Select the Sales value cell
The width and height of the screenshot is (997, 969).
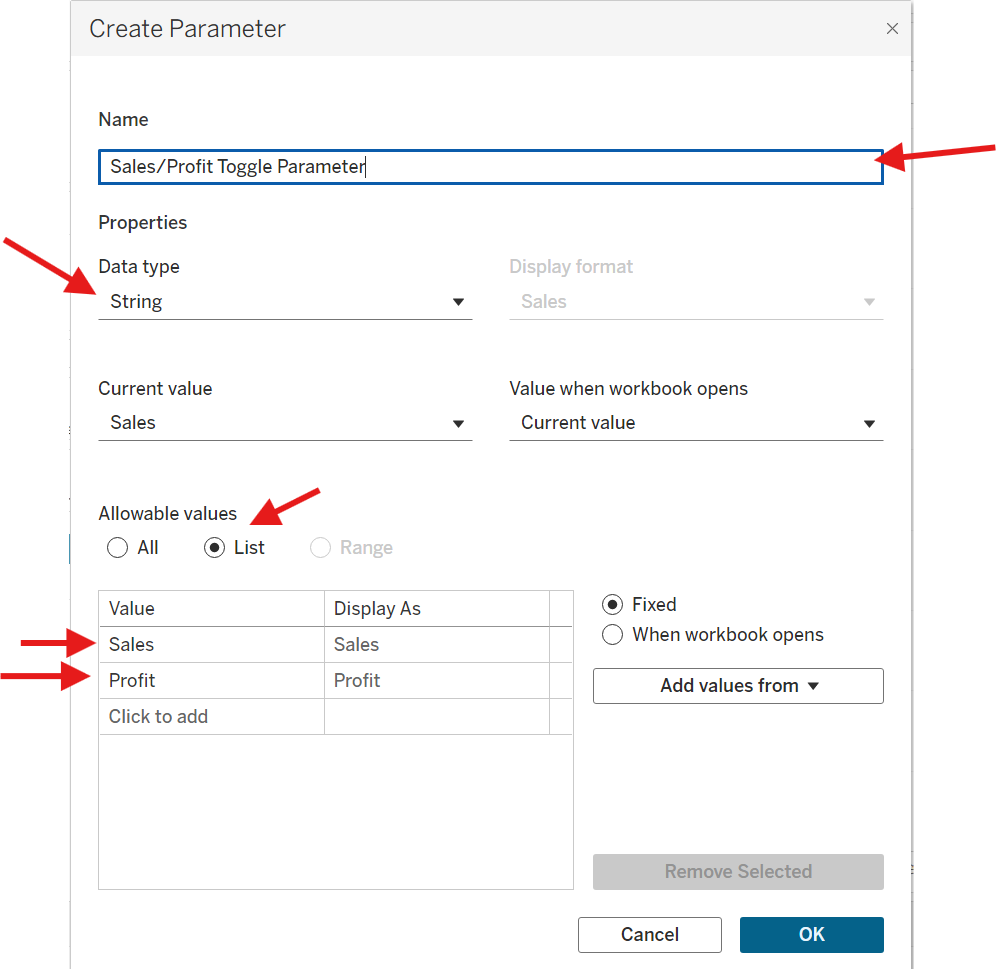coord(211,645)
